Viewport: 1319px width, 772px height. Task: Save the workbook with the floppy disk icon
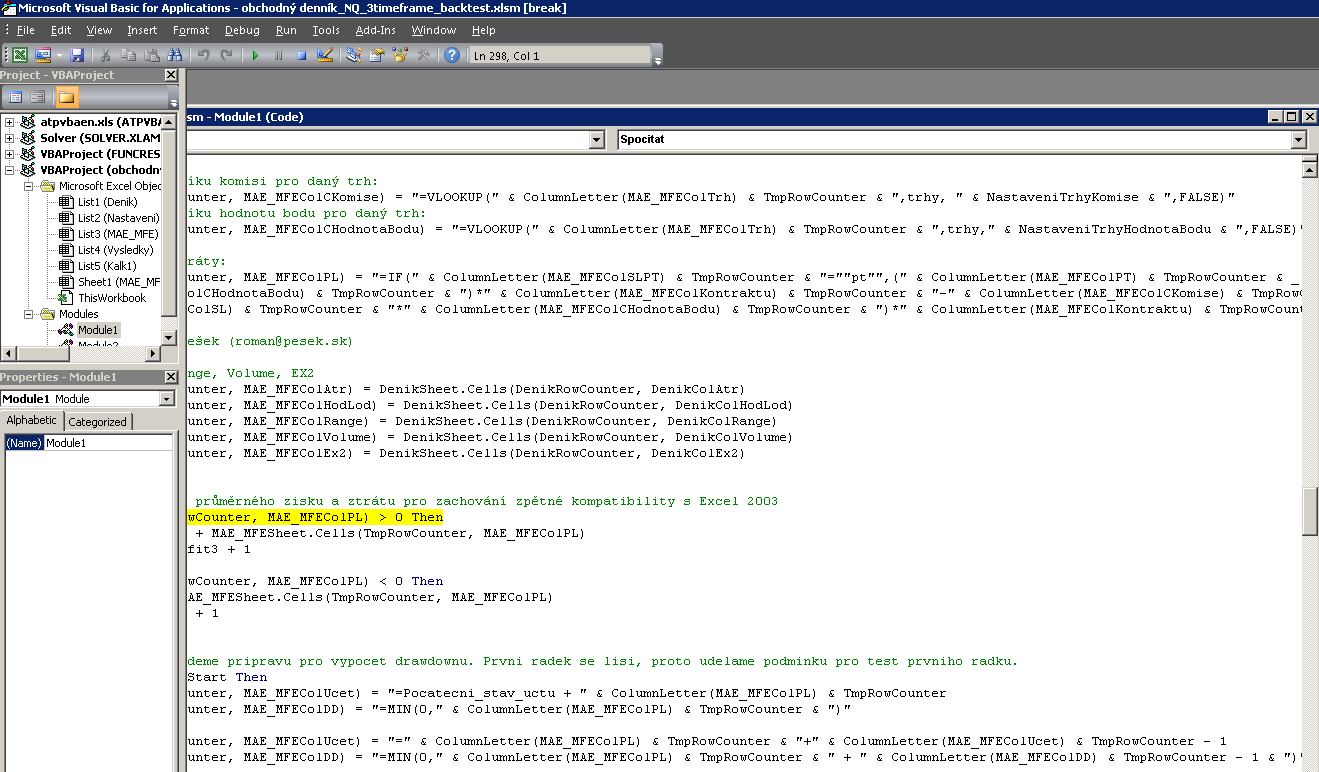click(77, 56)
